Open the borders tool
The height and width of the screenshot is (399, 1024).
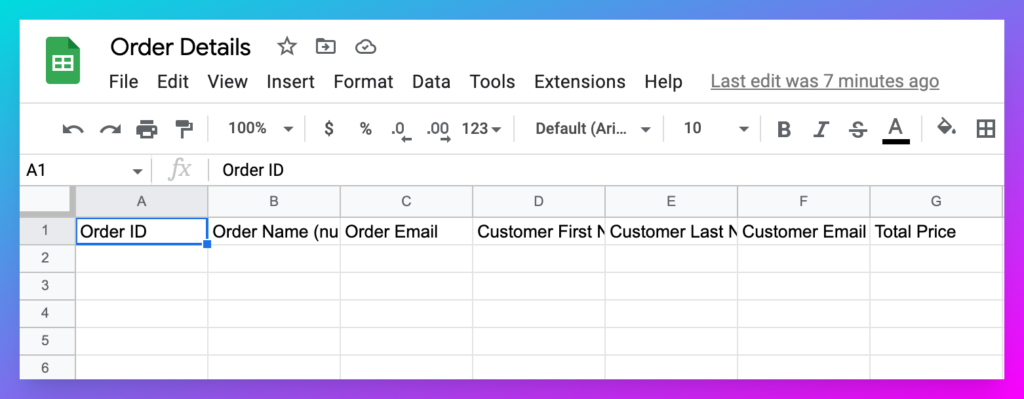click(985, 129)
